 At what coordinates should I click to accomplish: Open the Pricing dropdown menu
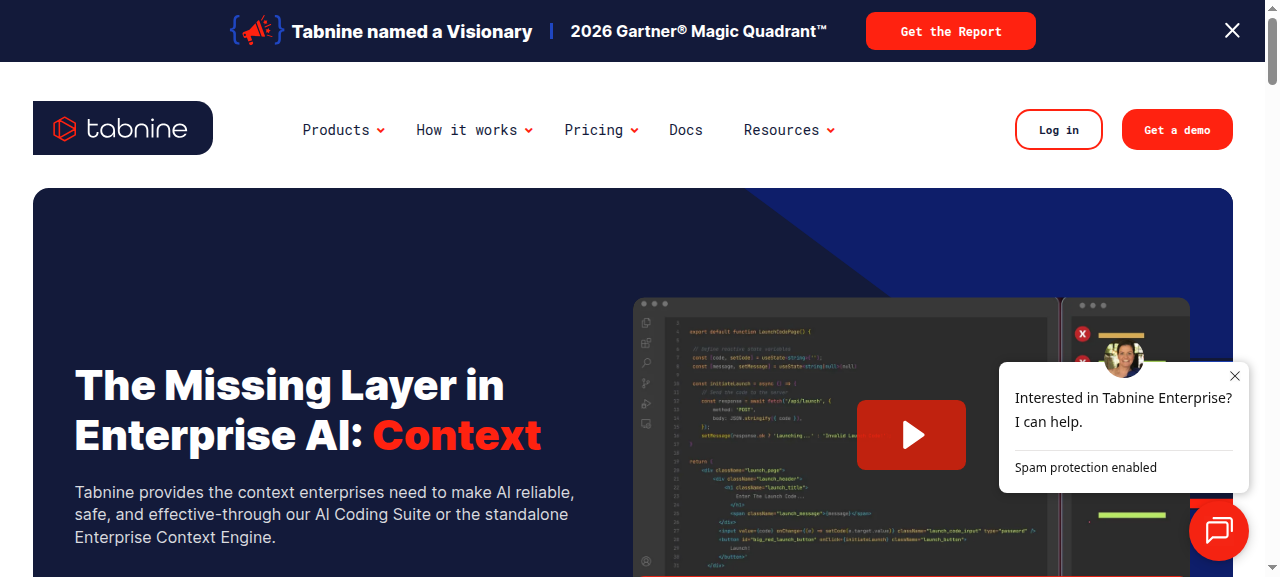pyautogui.click(x=601, y=130)
